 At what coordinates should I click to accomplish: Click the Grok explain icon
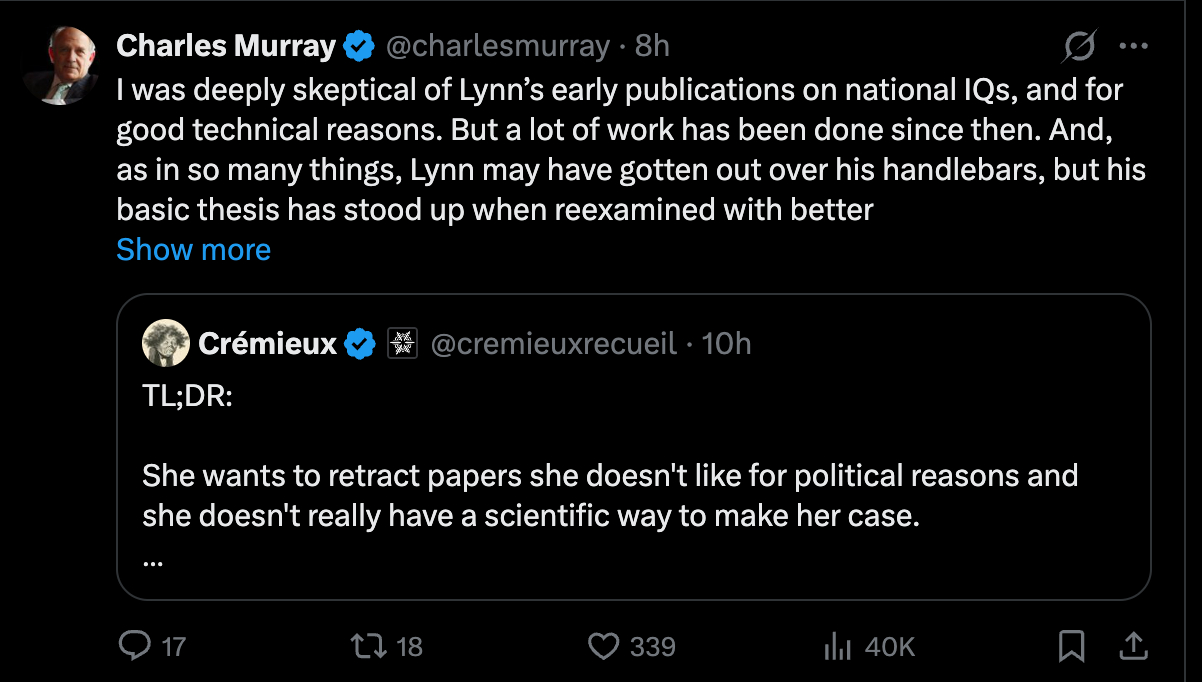pyautogui.click(x=1080, y=46)
